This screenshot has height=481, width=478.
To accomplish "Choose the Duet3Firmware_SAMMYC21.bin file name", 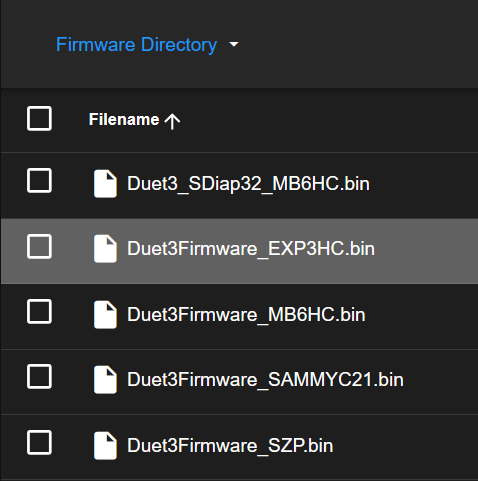I will point(265,379).
